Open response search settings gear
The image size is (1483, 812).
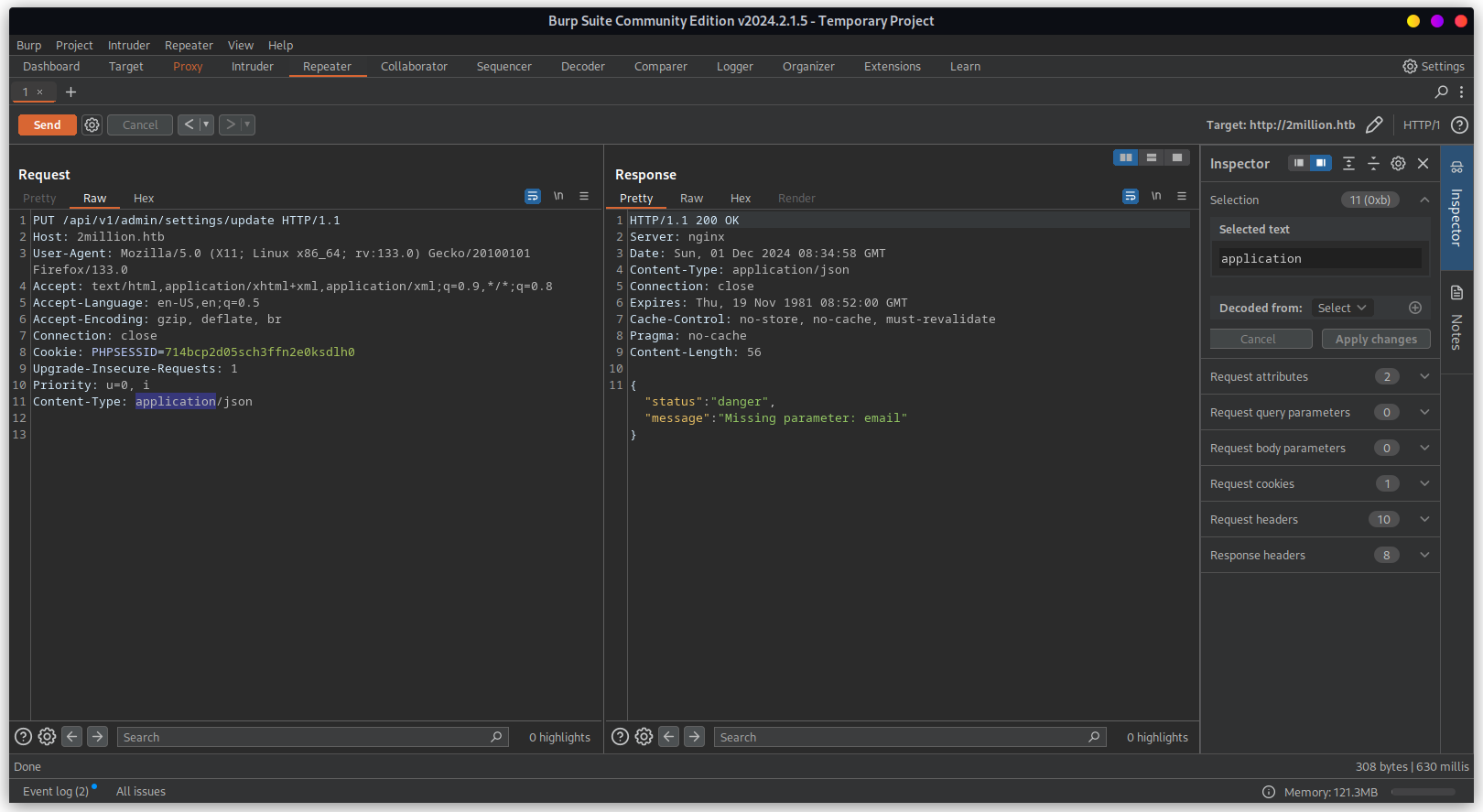click(x=644, y=736)
